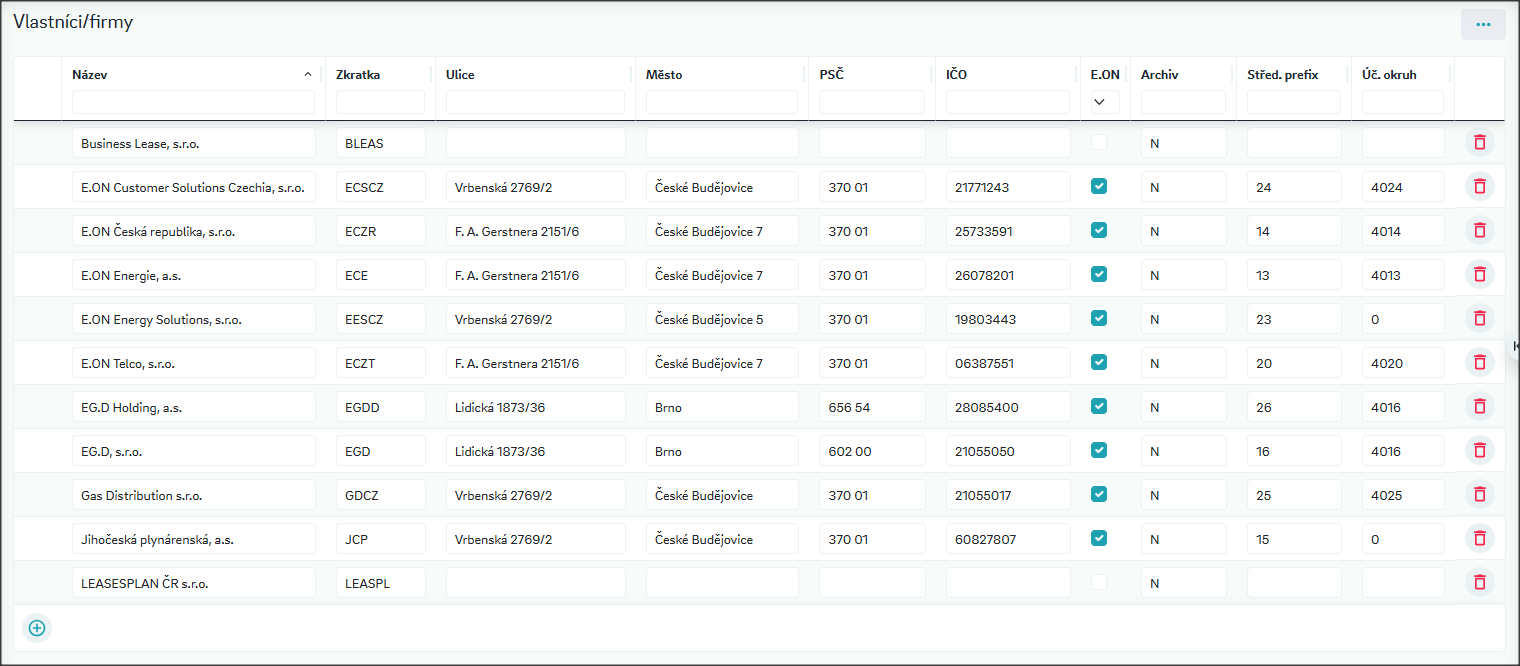Toggle sort arrow on Název column
The width and height of the screenshot is (1520, 666).
pos(307,75)
